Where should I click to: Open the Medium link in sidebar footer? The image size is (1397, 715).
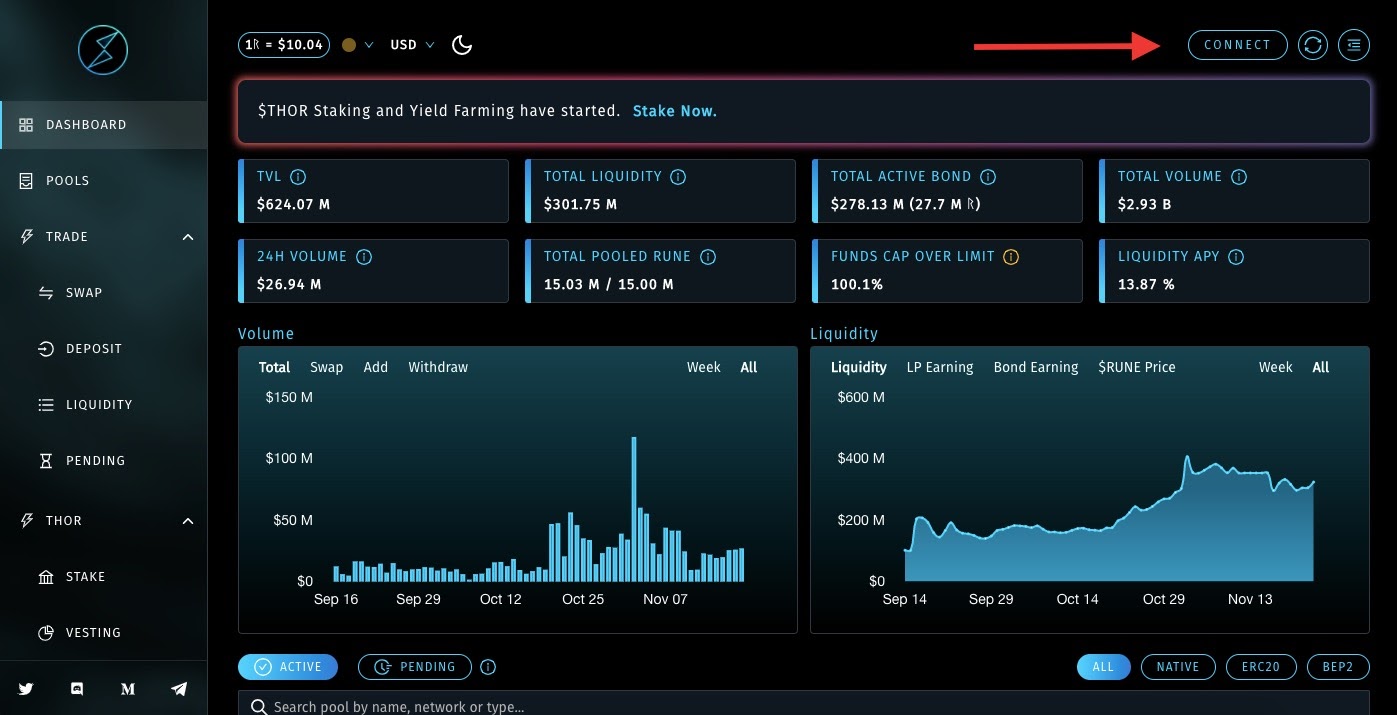tap(128, 689)
